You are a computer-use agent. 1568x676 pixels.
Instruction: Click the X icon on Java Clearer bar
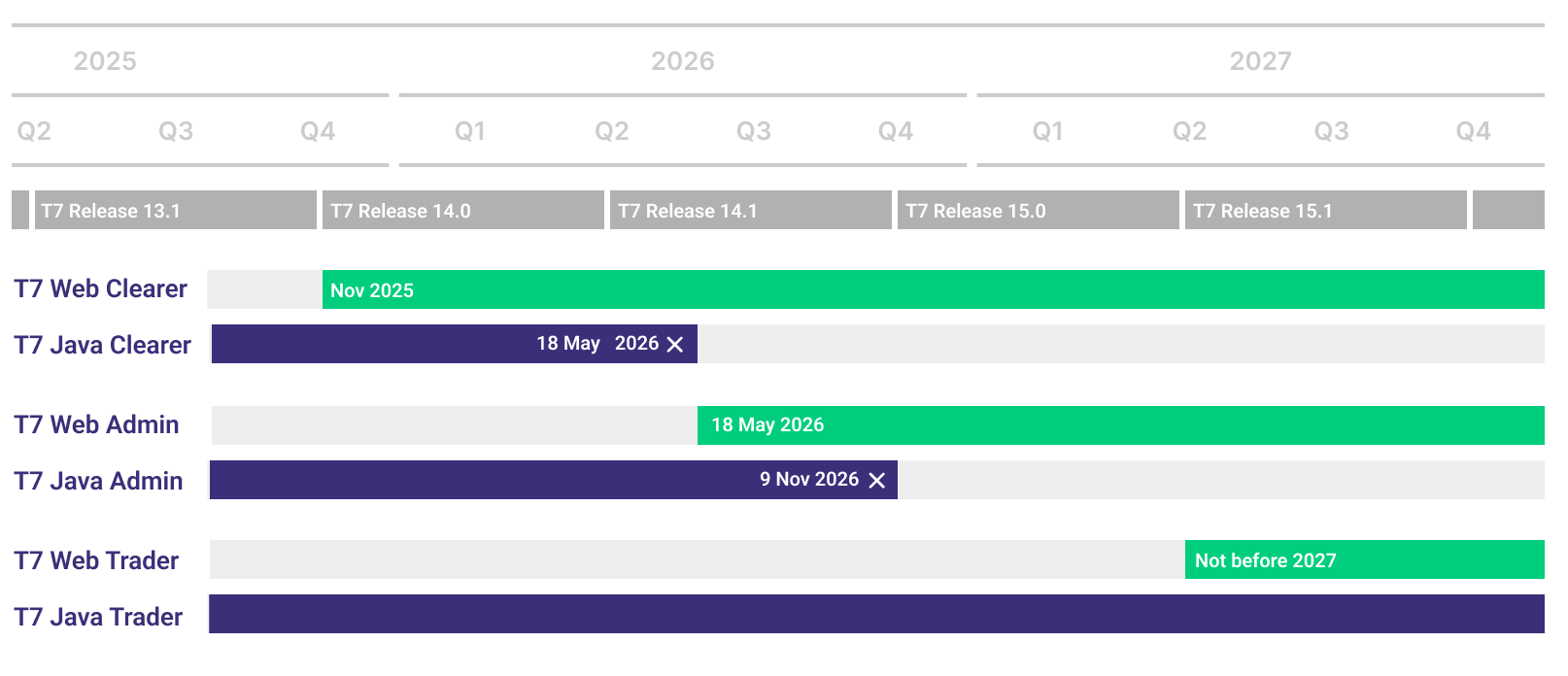[675, 345]
